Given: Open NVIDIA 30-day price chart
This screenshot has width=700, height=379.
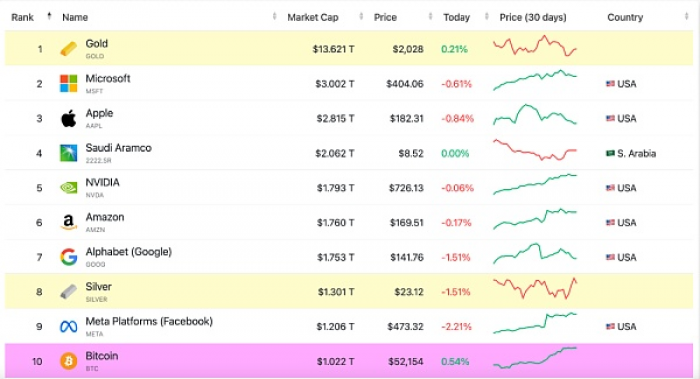Looking at the screenshot, I should (x=535, y=184).
